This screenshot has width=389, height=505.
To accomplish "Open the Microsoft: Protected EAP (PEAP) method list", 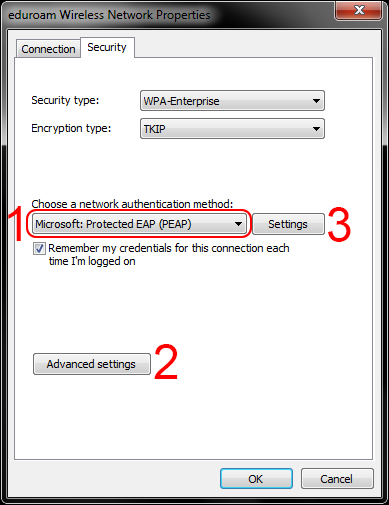I will tap(139, 224).
